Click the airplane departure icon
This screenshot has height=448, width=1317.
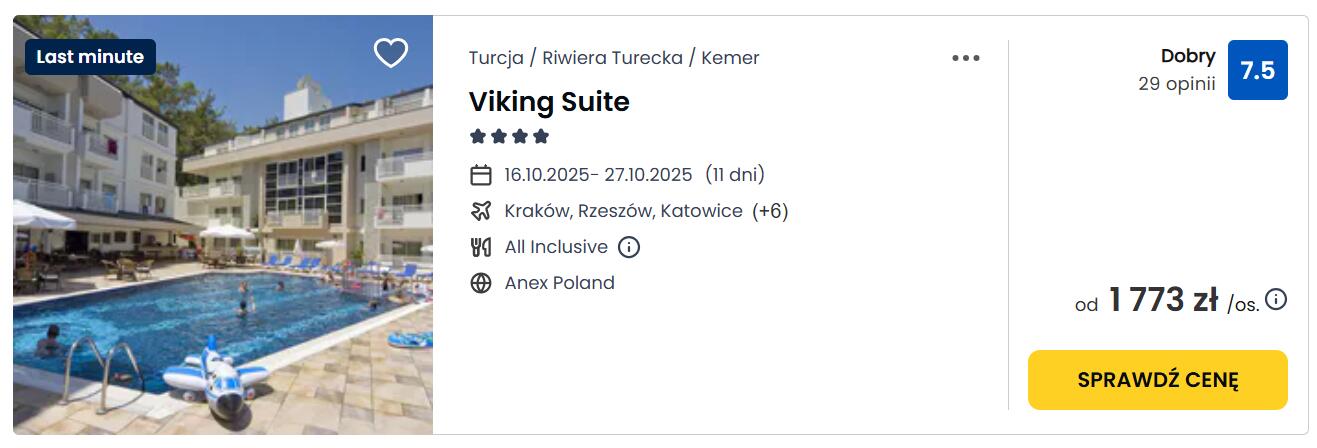pos(481,211)
